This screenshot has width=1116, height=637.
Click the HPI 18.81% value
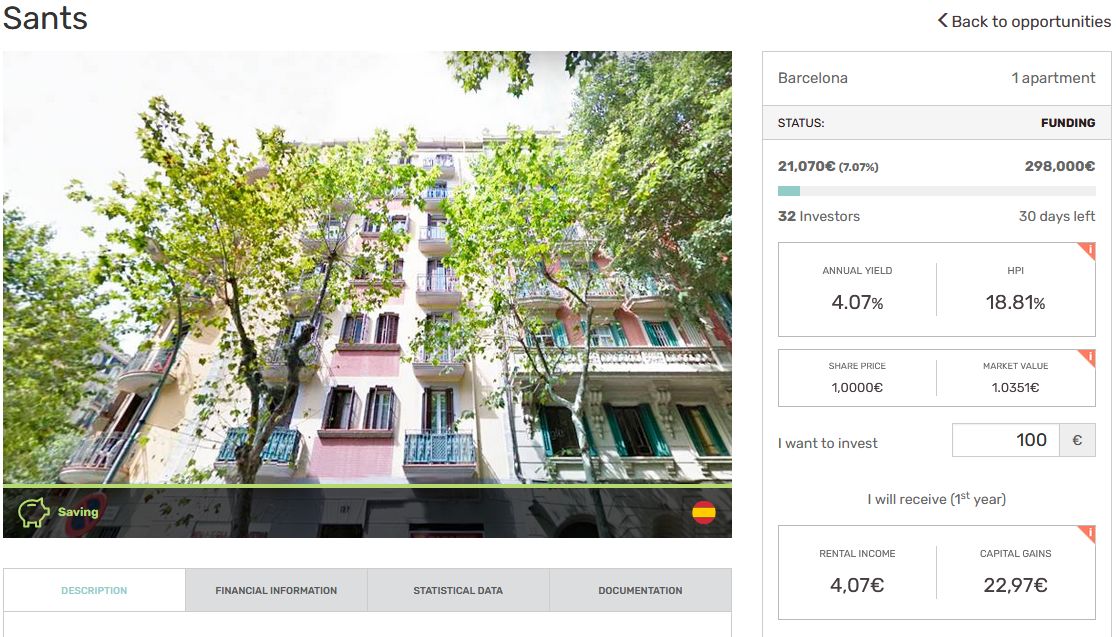click(x=1015, y=302)
